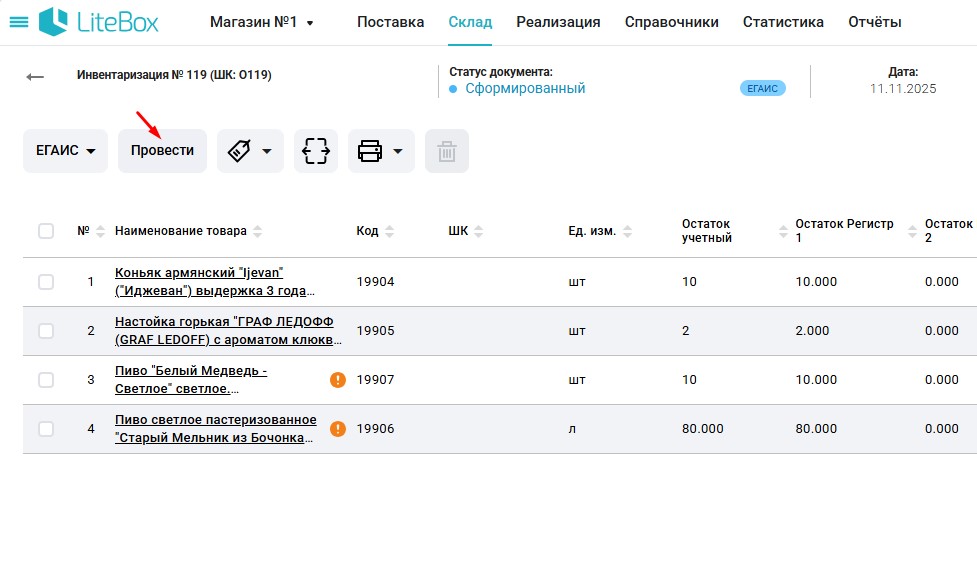Click the warning icon on Пиво Белый Медведь row

(x=337, y=380)
